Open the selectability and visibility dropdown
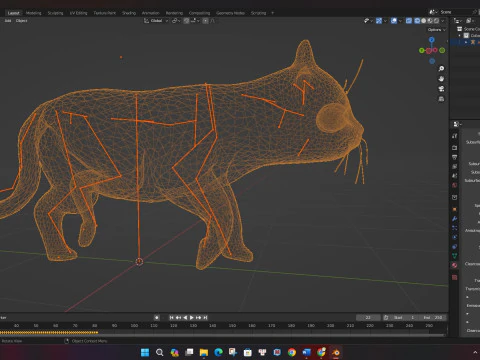Viewport: 480px width, 360px height. click(x=368, y=21)
